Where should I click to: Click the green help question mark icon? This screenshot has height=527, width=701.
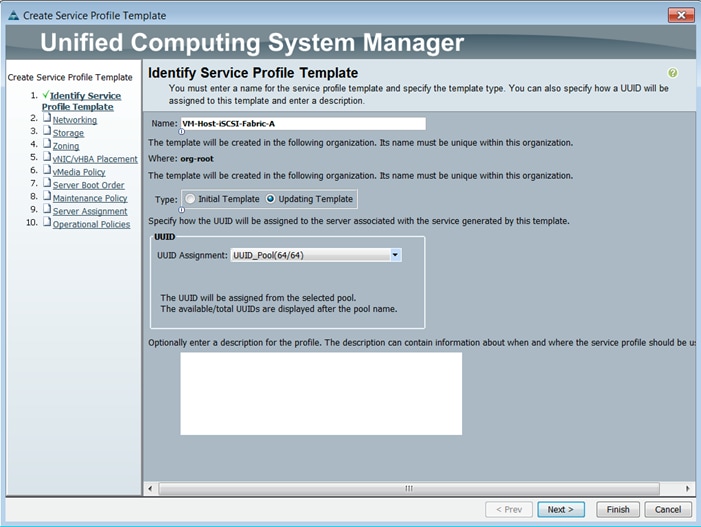672,73
